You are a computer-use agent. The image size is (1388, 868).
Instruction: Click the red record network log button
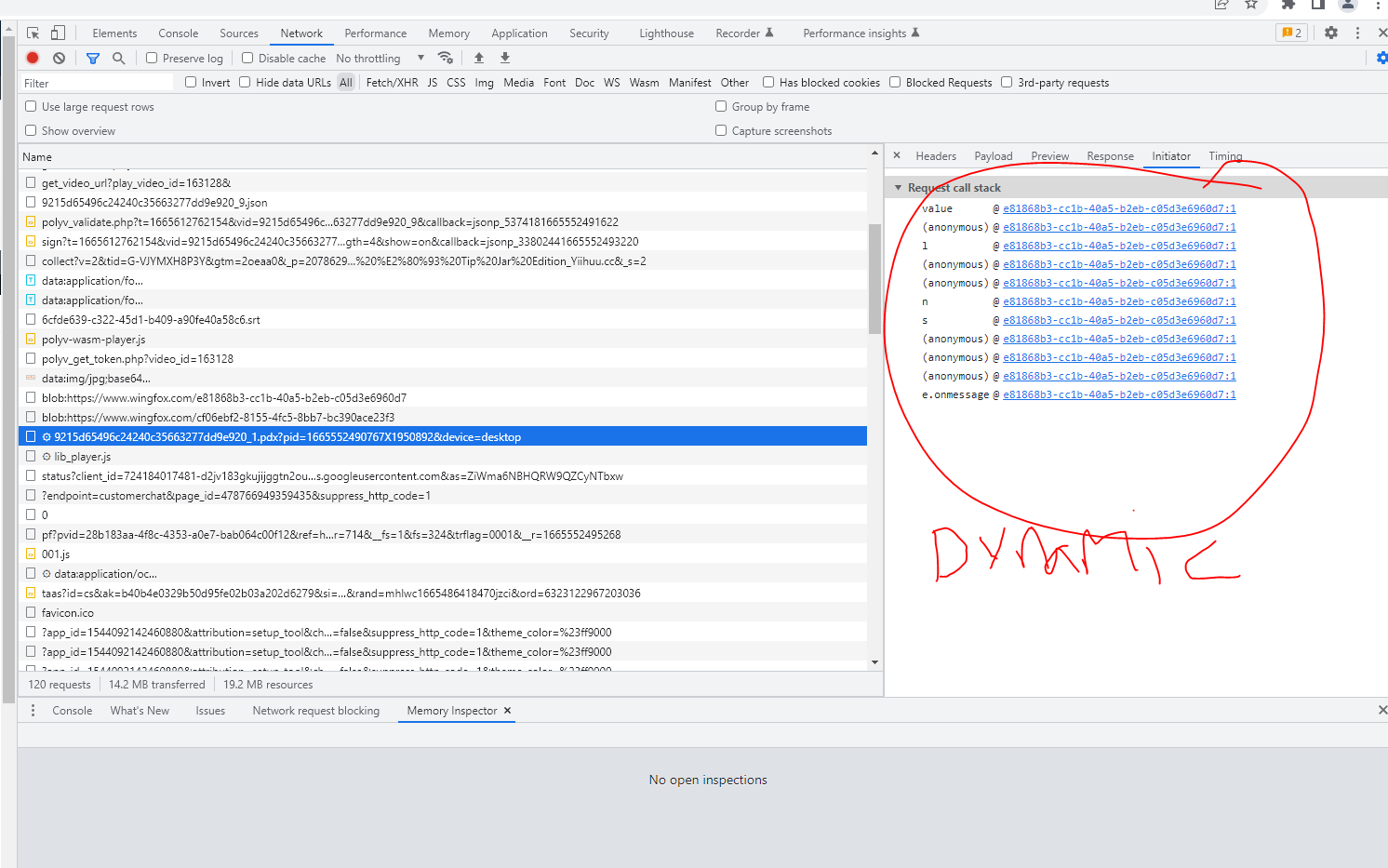pyautogui.click(x=33, y=58)
